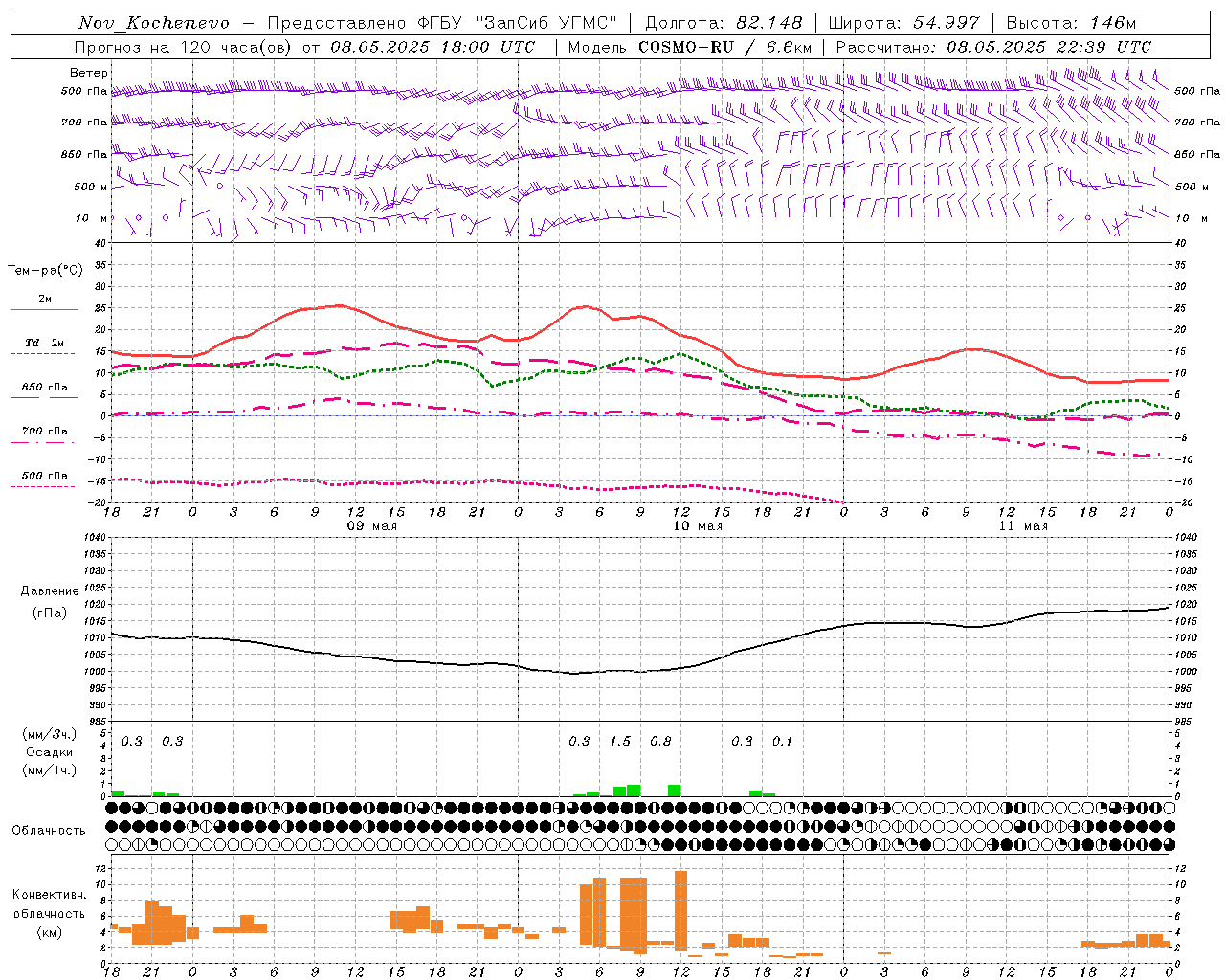Image resolution: width=1225 pixels, height=980 pixels.
Task: Click the tallest orange convective bar at 12h 10 мая
Action: coord(681,911)
